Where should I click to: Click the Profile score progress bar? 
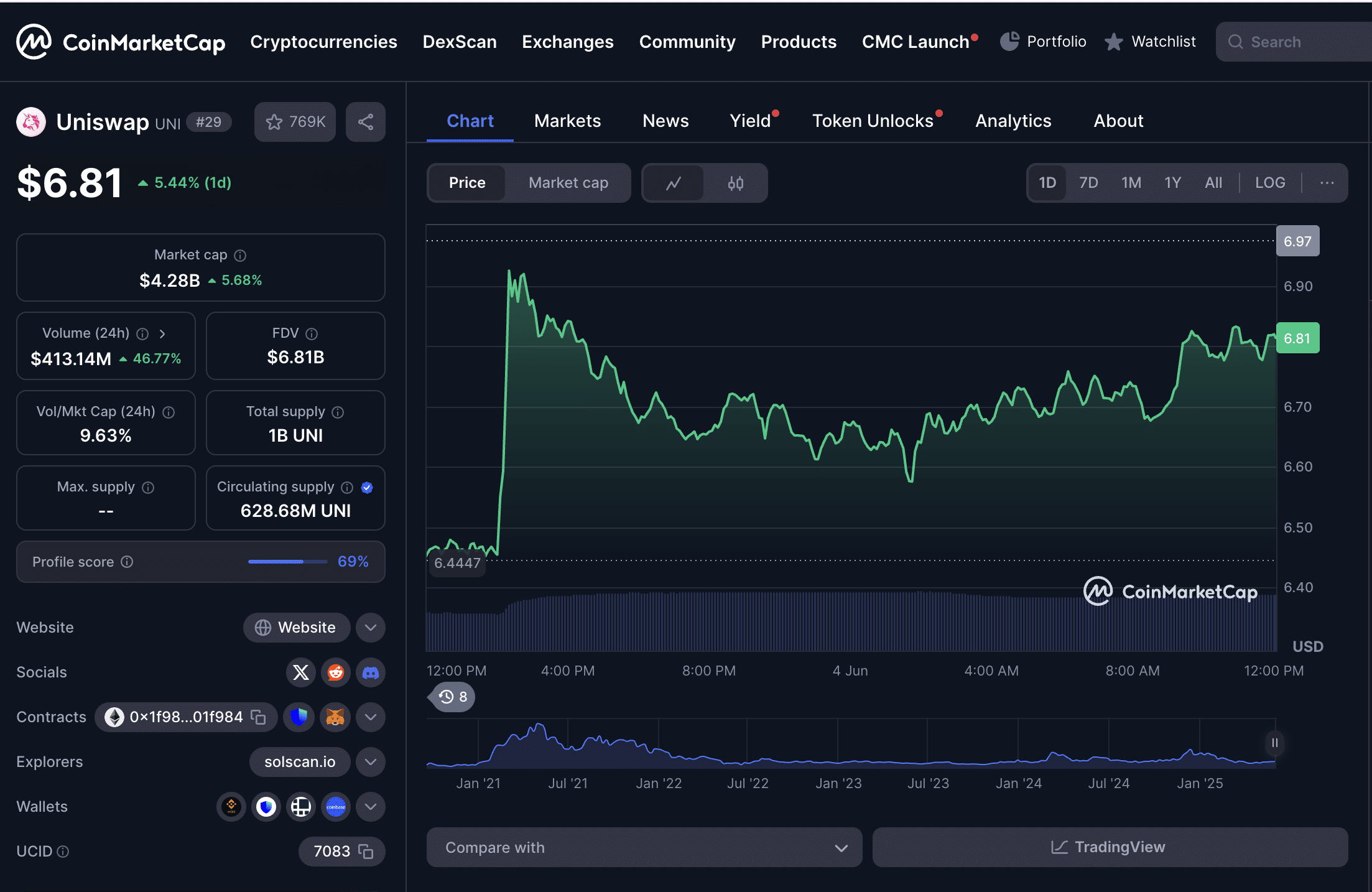[x=287, y=562]
